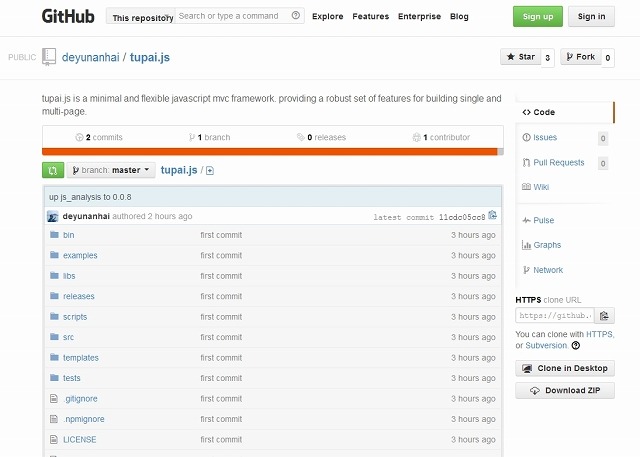Open the latest commit hash 11cdc05cc8
The height and width of the screenshot is (457, 640).
tap(462, 217)
